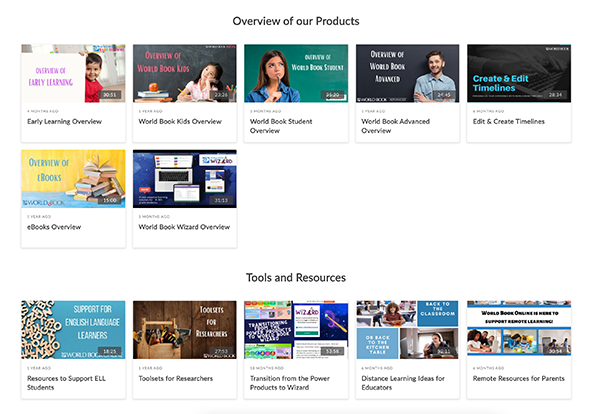Click the 28:34 duration badge on Timelines video
This screenshot has height=414, width=600.
[x=555, y=95]
